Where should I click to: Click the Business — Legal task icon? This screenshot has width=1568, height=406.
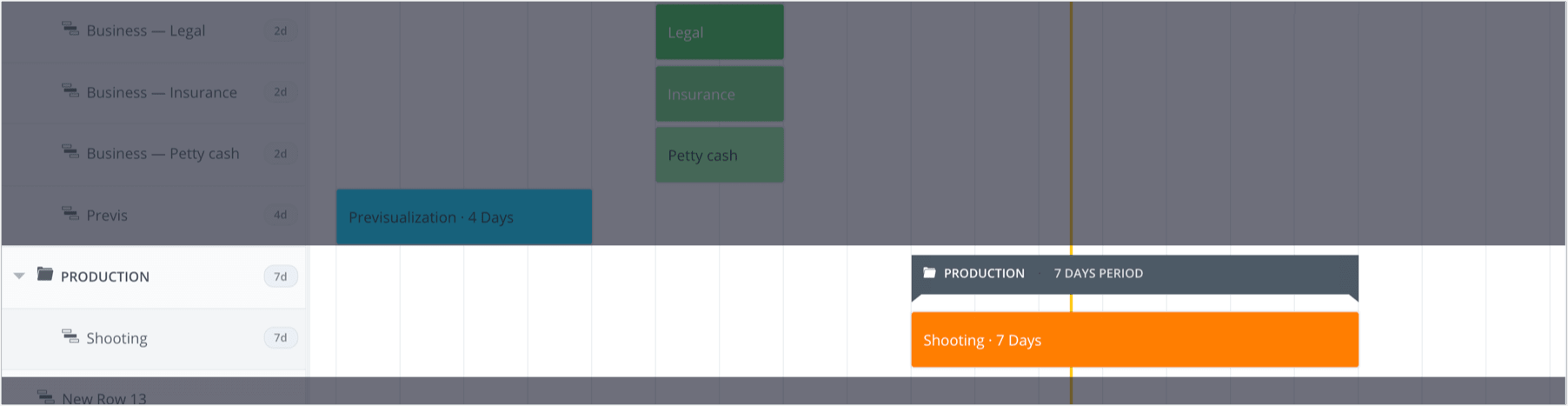(x=70, y=29)
